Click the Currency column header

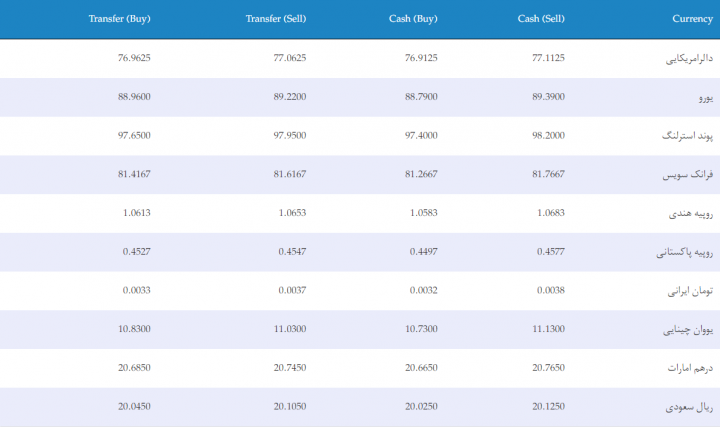pos(692,19)
